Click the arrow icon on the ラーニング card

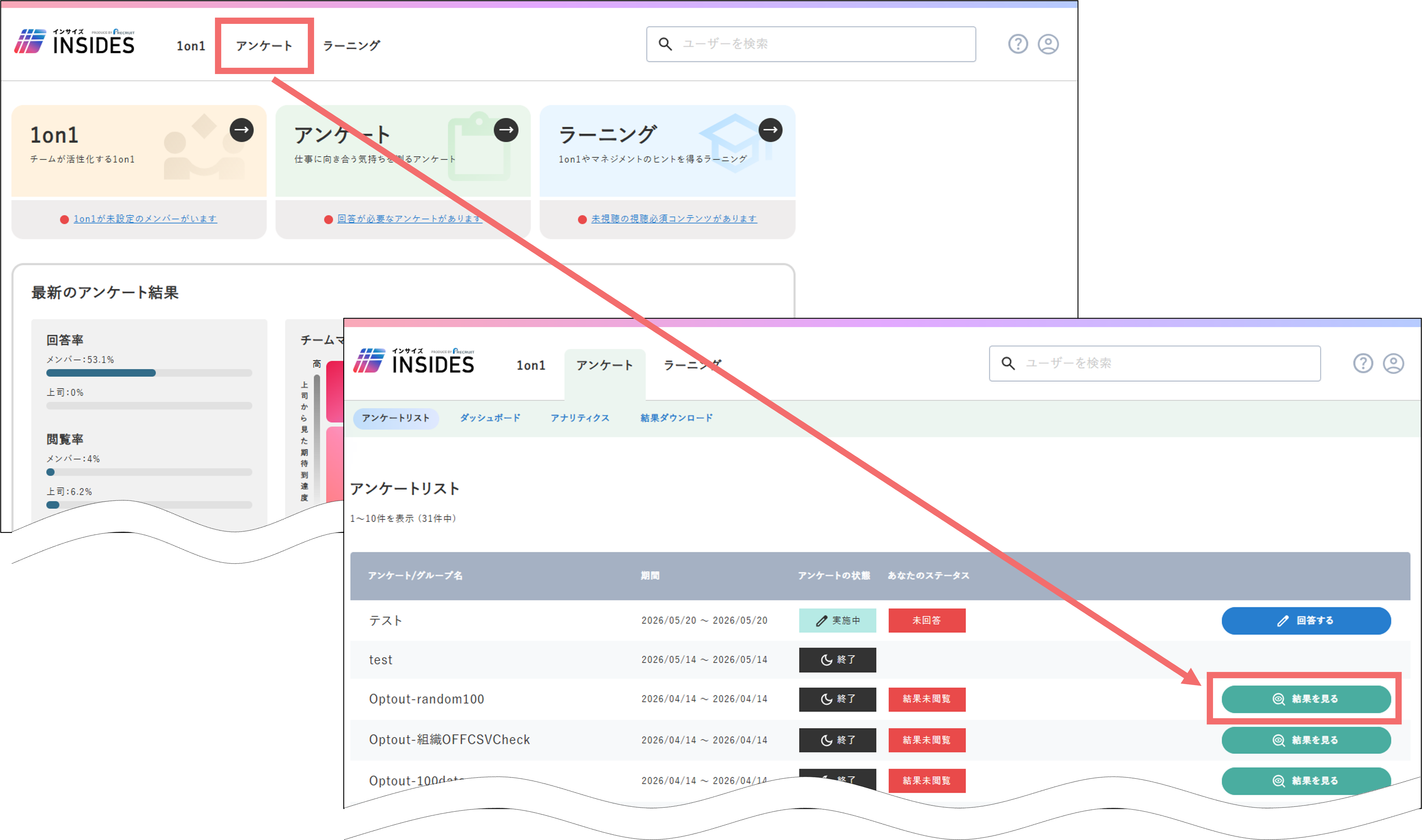click(x=771, y=130)
